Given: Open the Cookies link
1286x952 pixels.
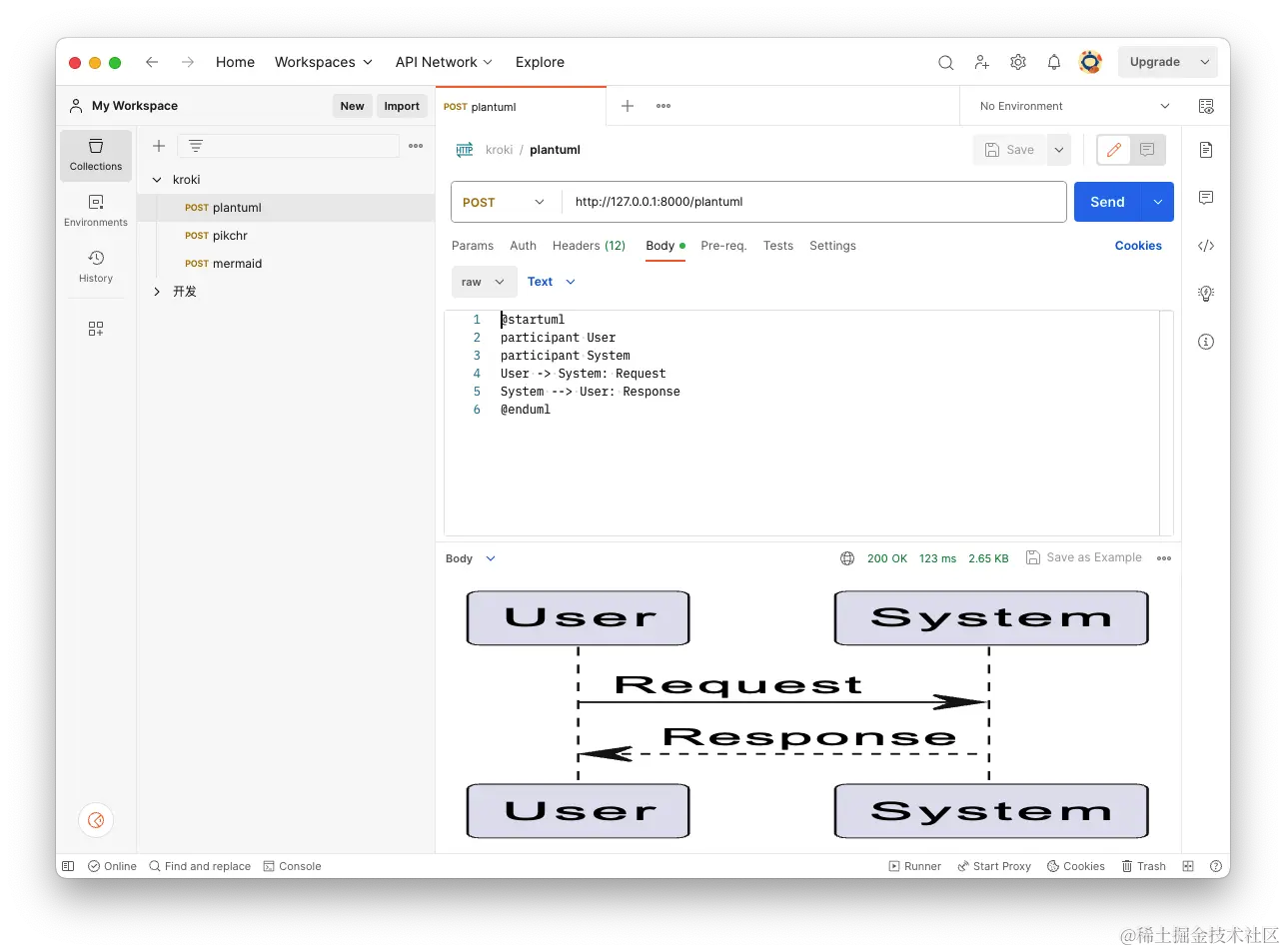Looking at the screenshot, I should point(1138,246).
